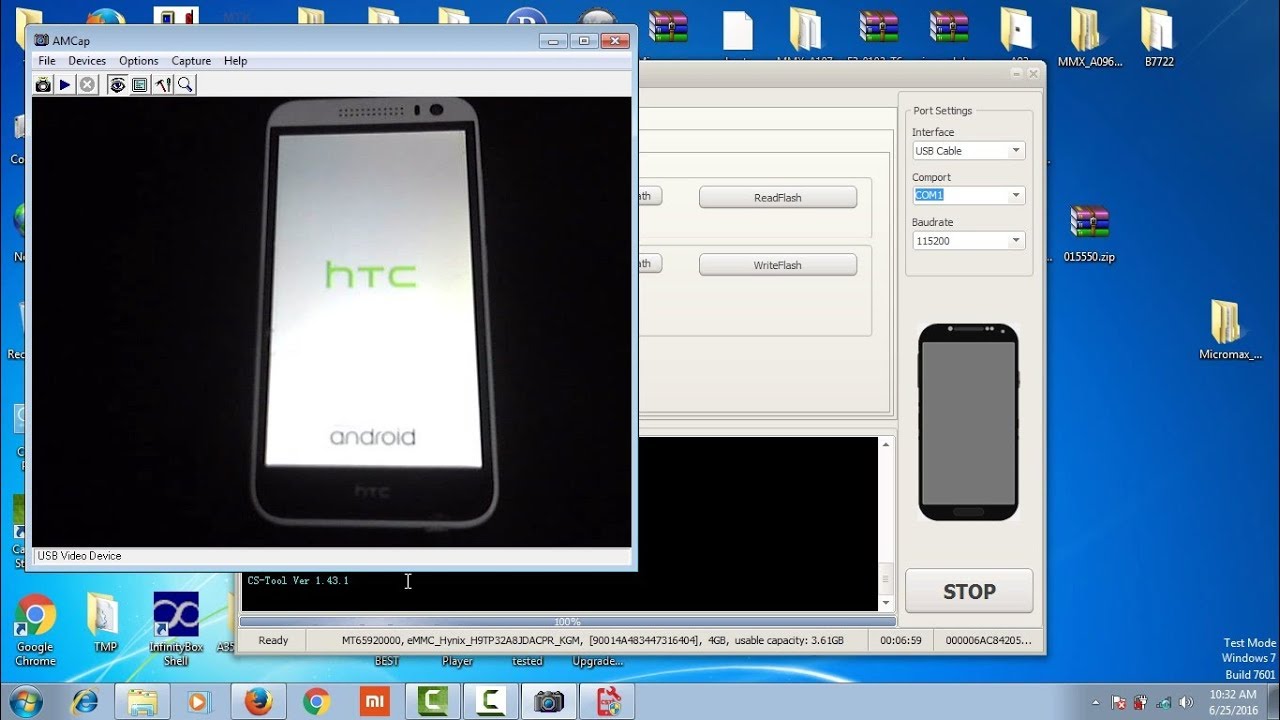Viewport: 1280px width, 720px height.
Task: Open the Help menu in AMCap
Action: coord(235,61)
